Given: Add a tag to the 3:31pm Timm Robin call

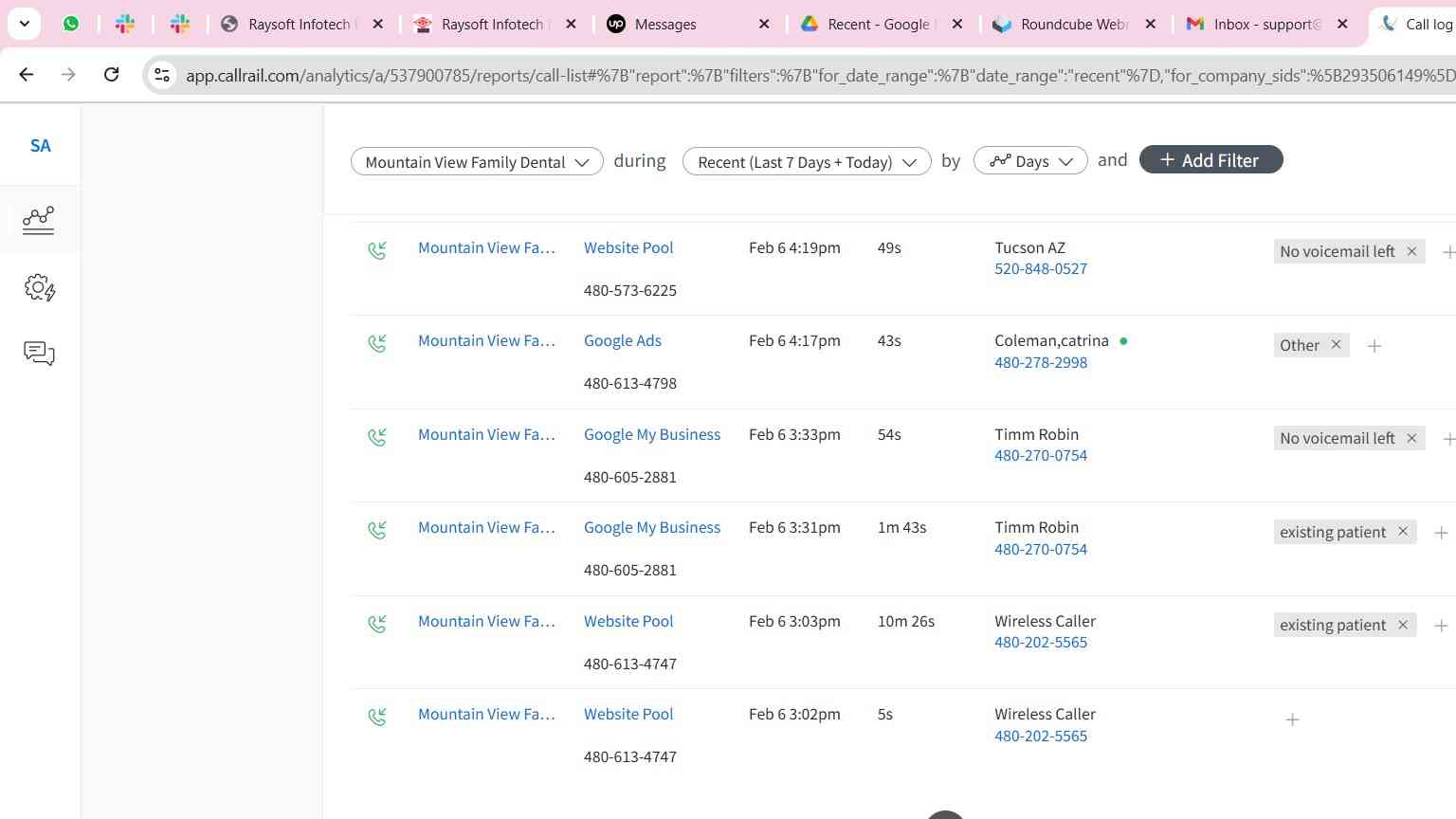Looking at the screenshot, I should [x=1441, y=533].
